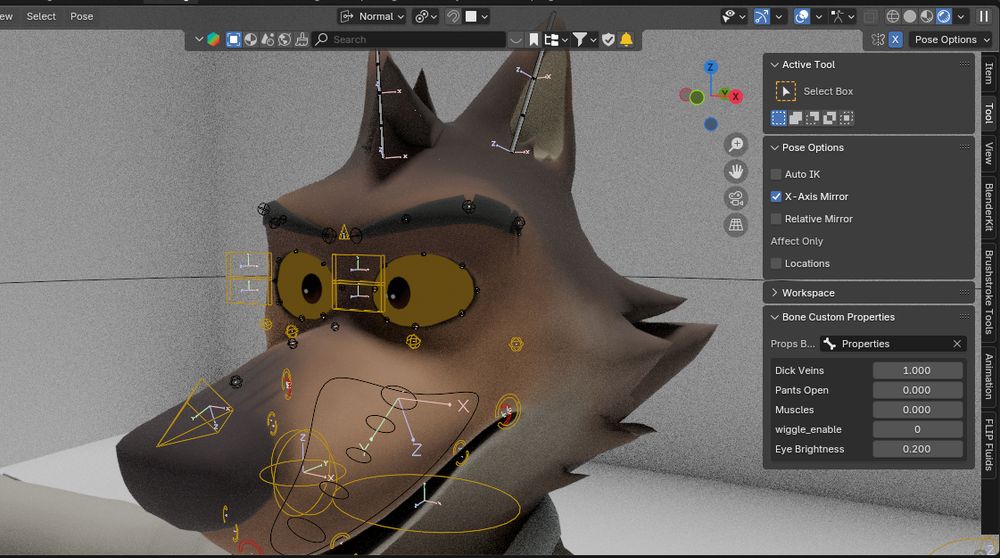Open the pivot point dropdown
Viewport: 1000px width, 558px height.
click(x=425, y=17)
